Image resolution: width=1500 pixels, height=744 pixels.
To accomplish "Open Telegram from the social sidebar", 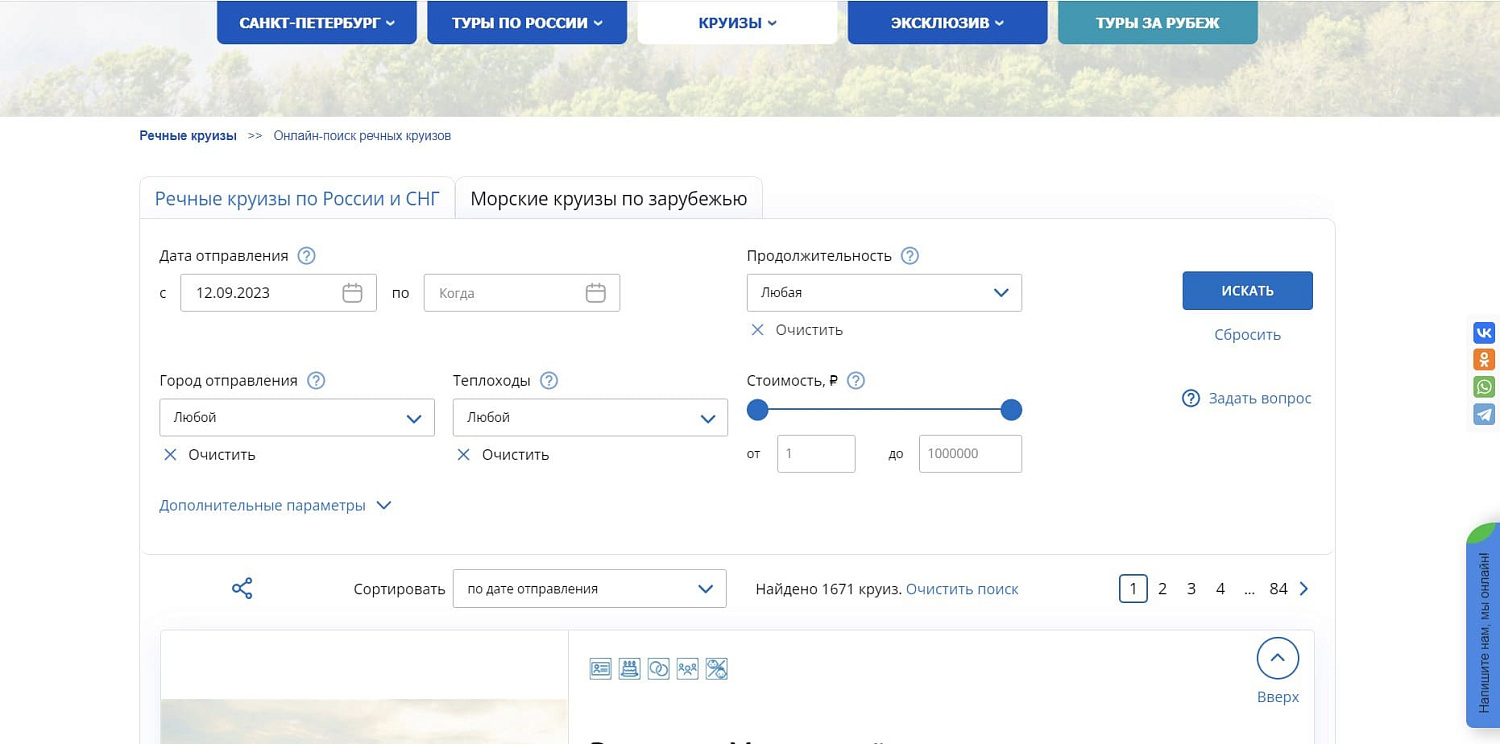I will coord(1484,414).
